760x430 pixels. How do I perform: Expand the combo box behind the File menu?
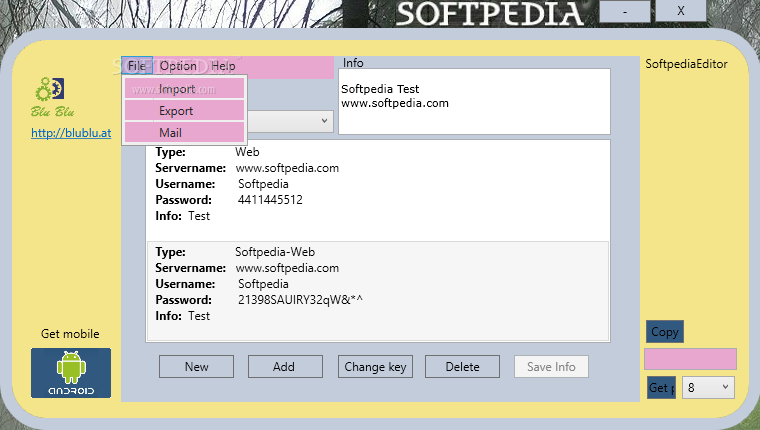[324, 121]
